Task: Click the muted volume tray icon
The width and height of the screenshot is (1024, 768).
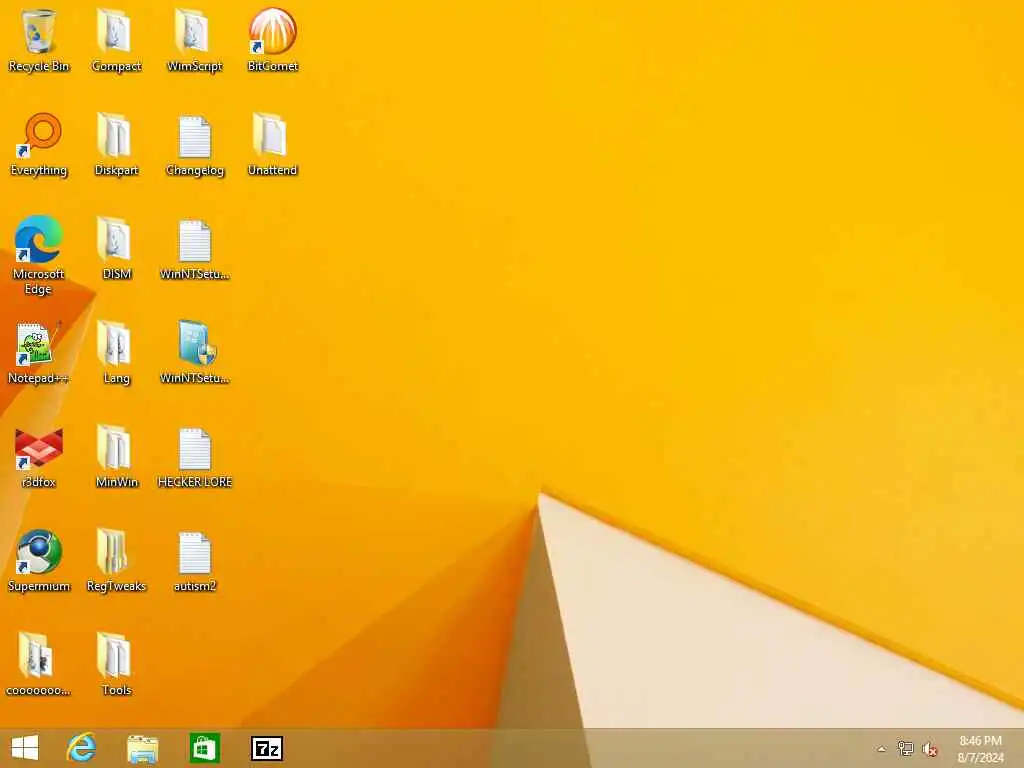Action: (x=930, y=749)
